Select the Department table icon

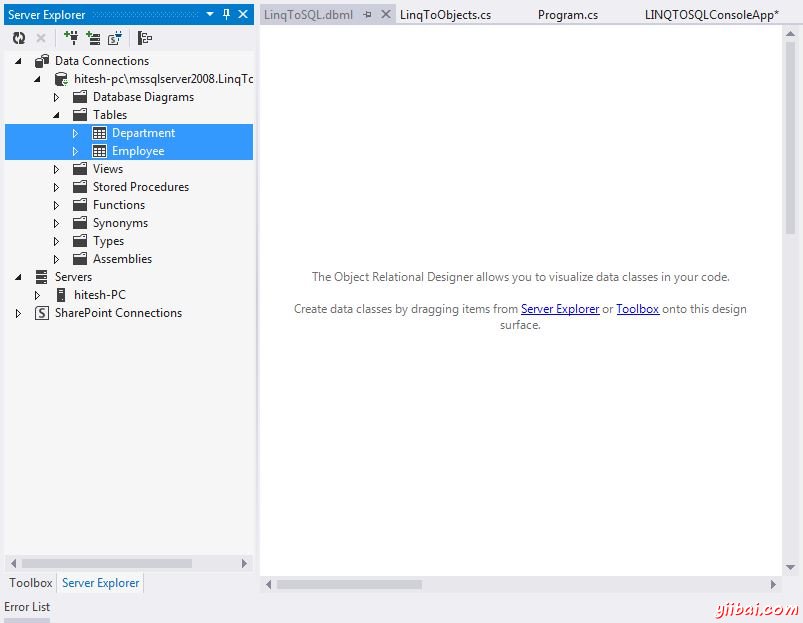point(99,133)
